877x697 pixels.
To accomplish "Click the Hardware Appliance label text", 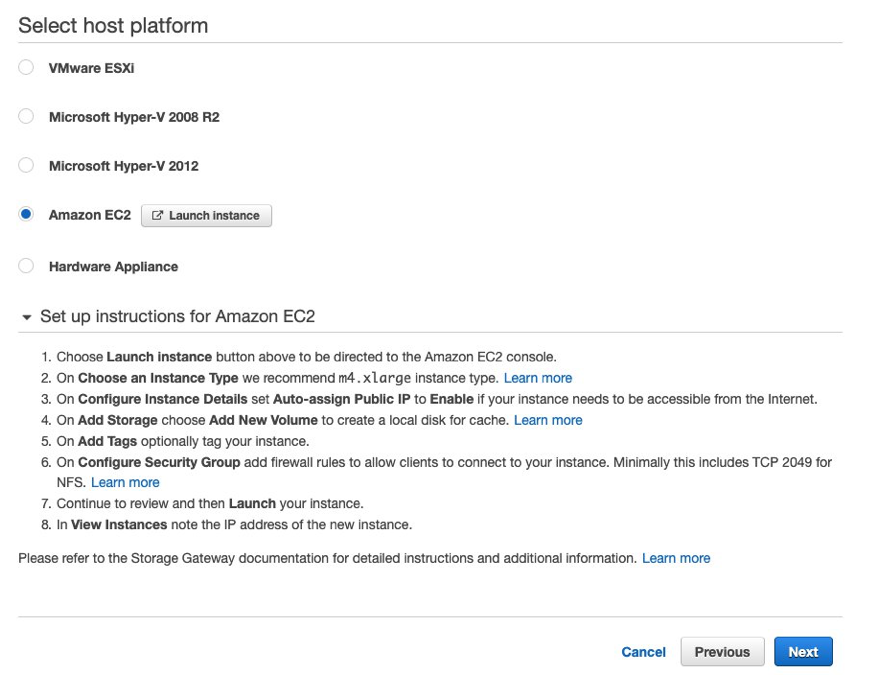I will 113,267.
